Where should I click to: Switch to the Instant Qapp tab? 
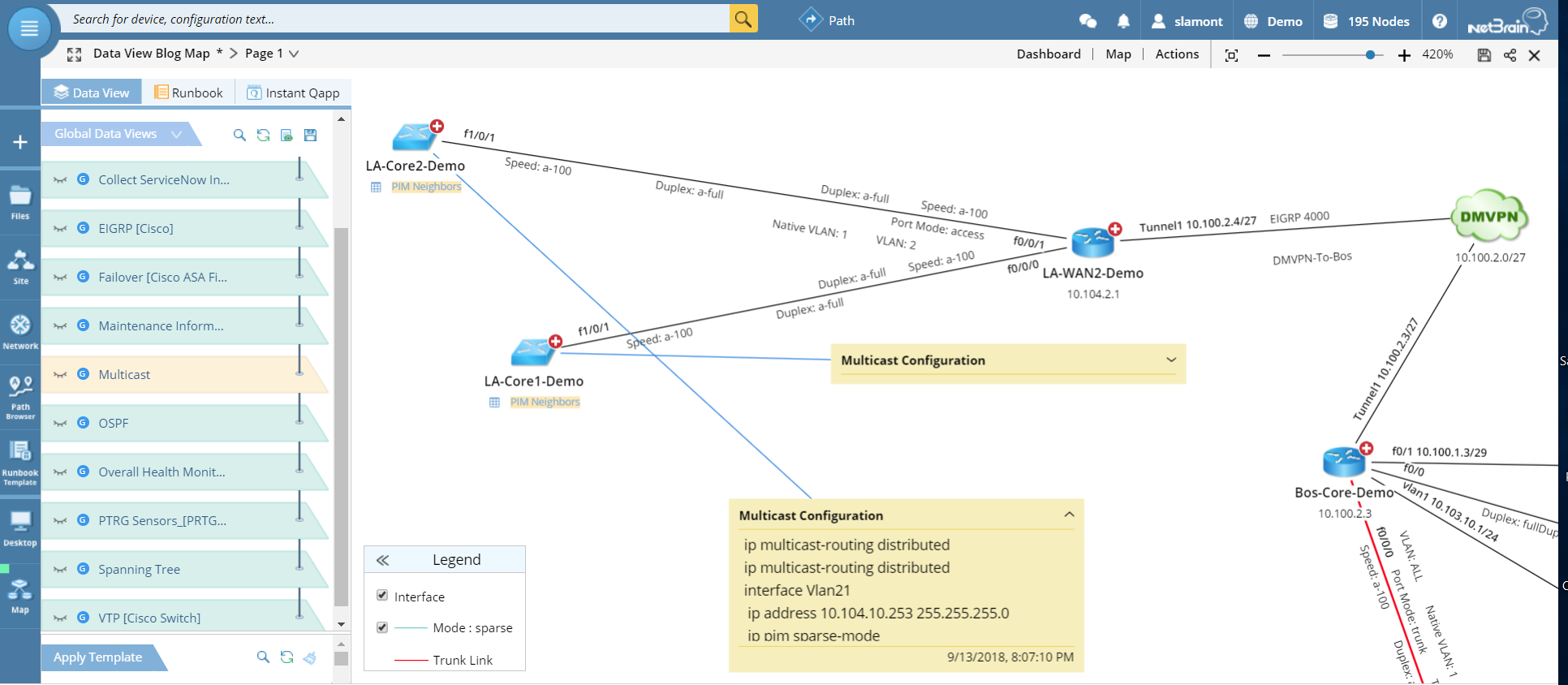click(294, 93)
